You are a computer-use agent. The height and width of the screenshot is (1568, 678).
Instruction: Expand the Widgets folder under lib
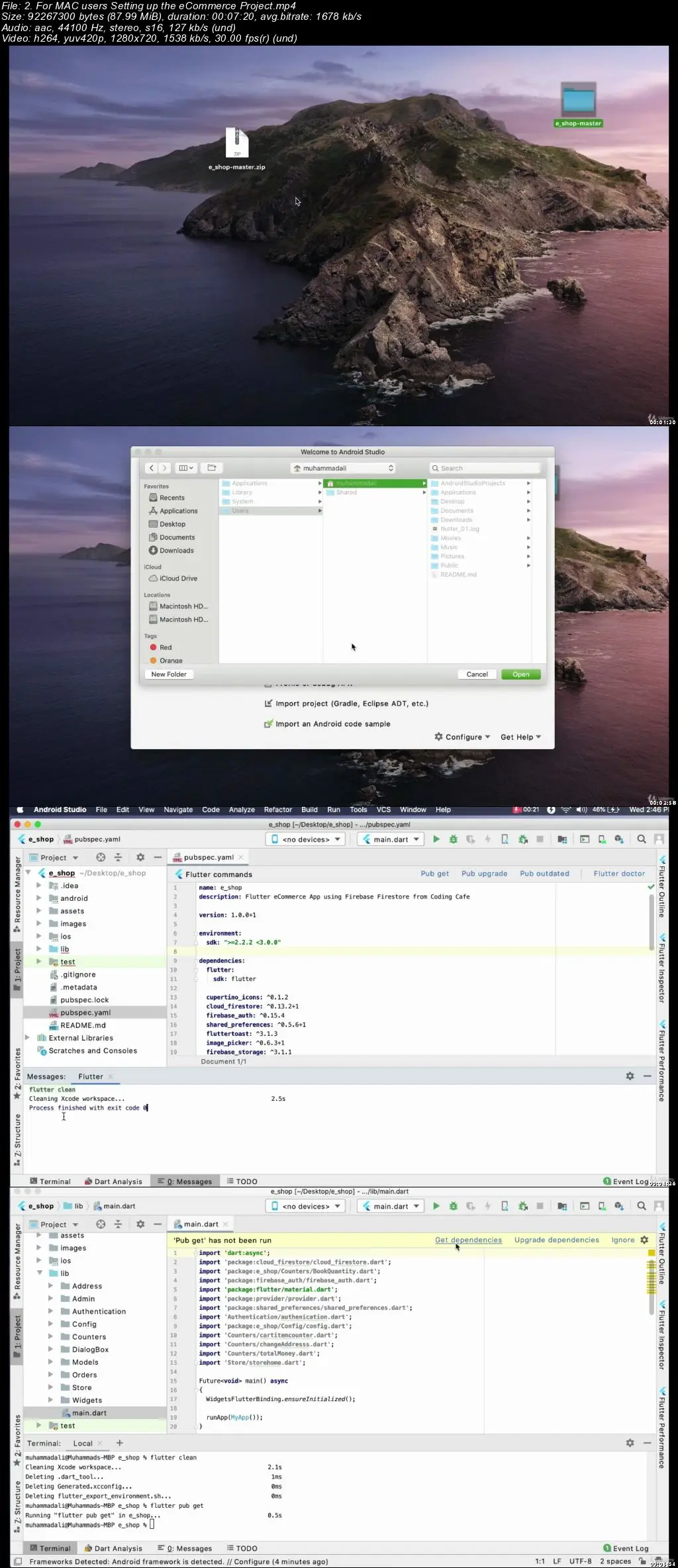(50, 1400)
